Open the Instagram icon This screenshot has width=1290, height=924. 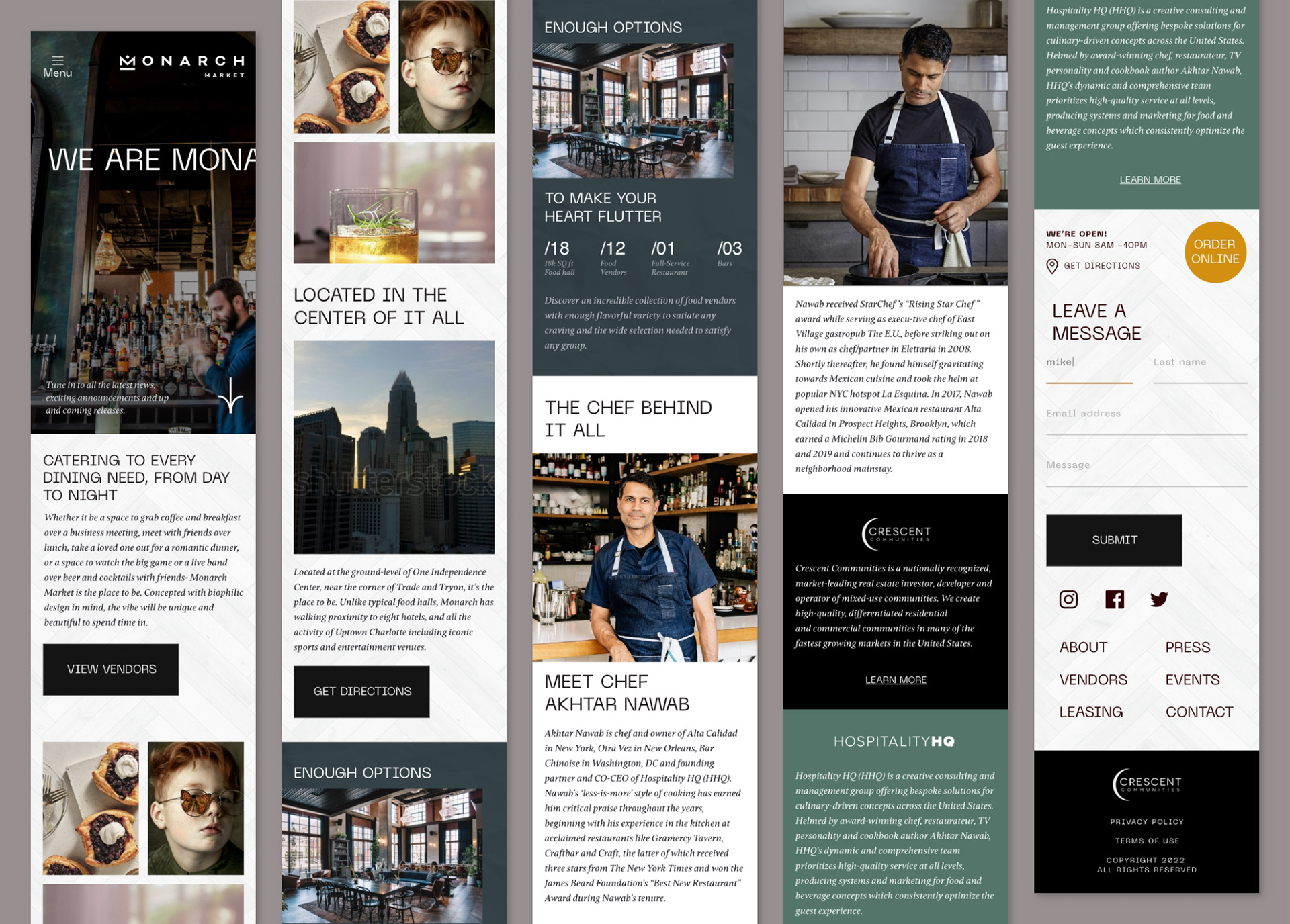[1068, 599]
